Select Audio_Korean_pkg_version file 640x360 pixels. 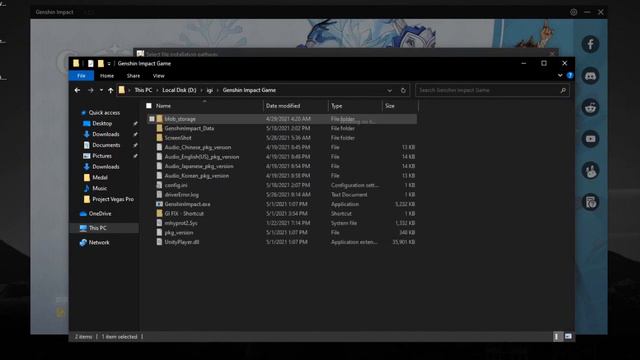click(197, 176)
